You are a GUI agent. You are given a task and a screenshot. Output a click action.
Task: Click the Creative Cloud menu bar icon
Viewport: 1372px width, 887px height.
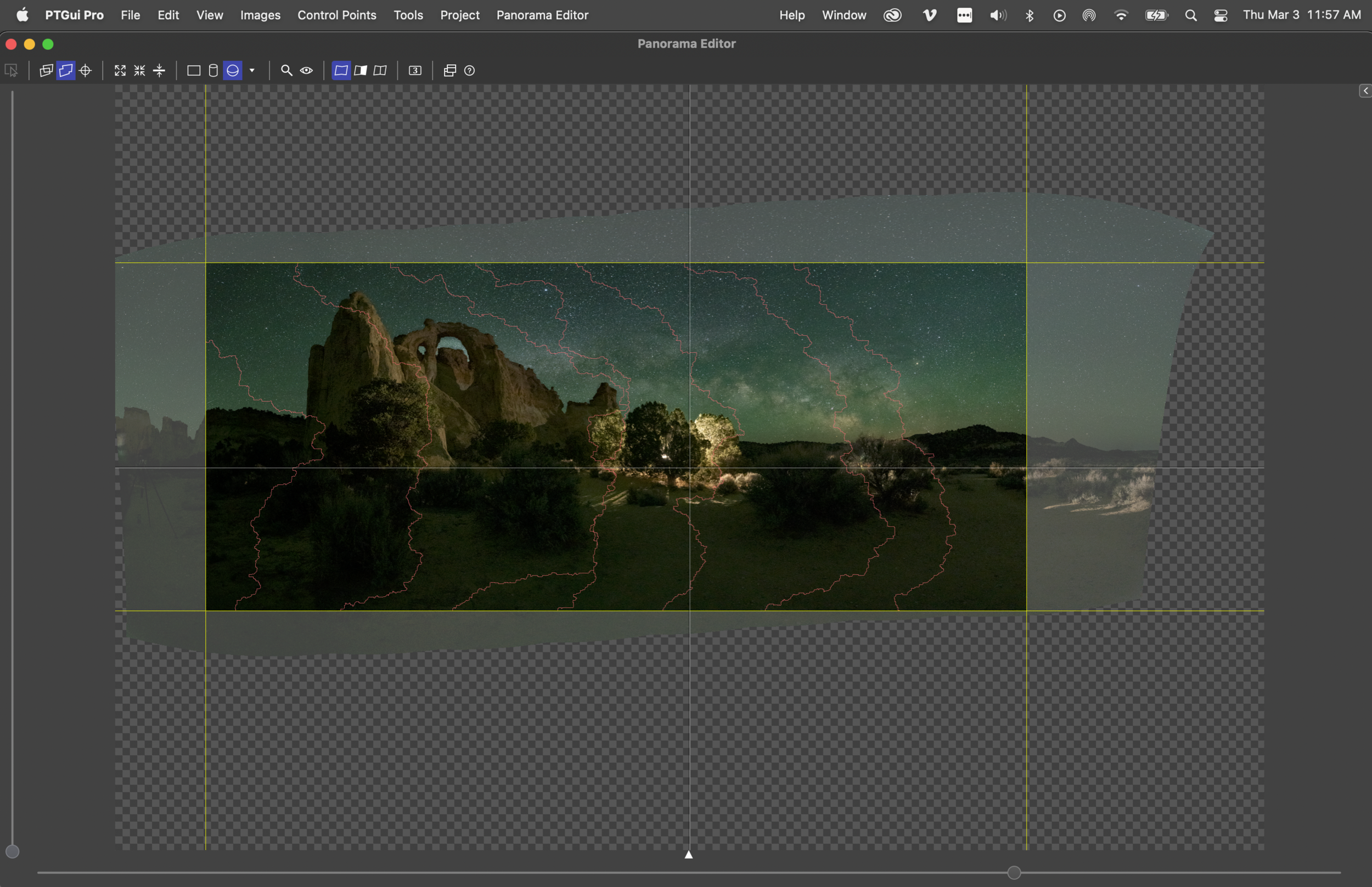pos(892,15)
